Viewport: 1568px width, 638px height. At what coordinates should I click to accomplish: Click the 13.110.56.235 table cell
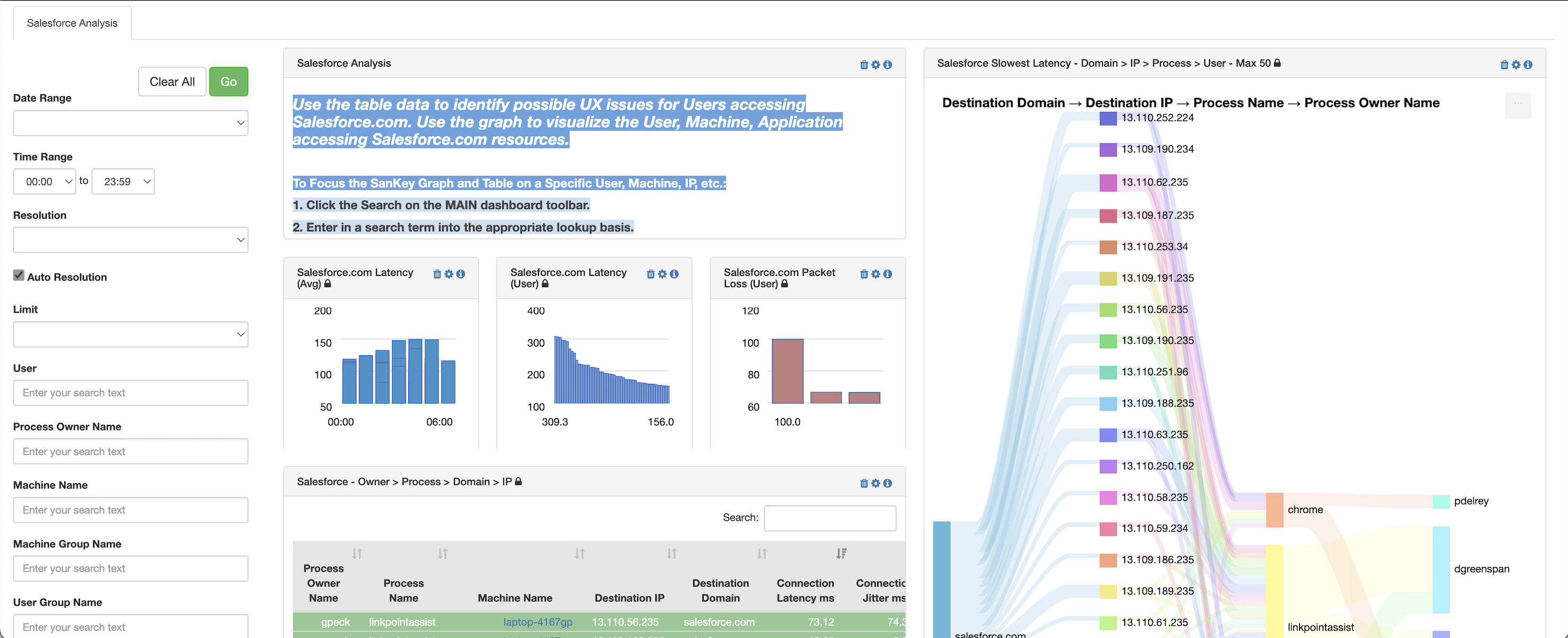click(x=625, y=622)
